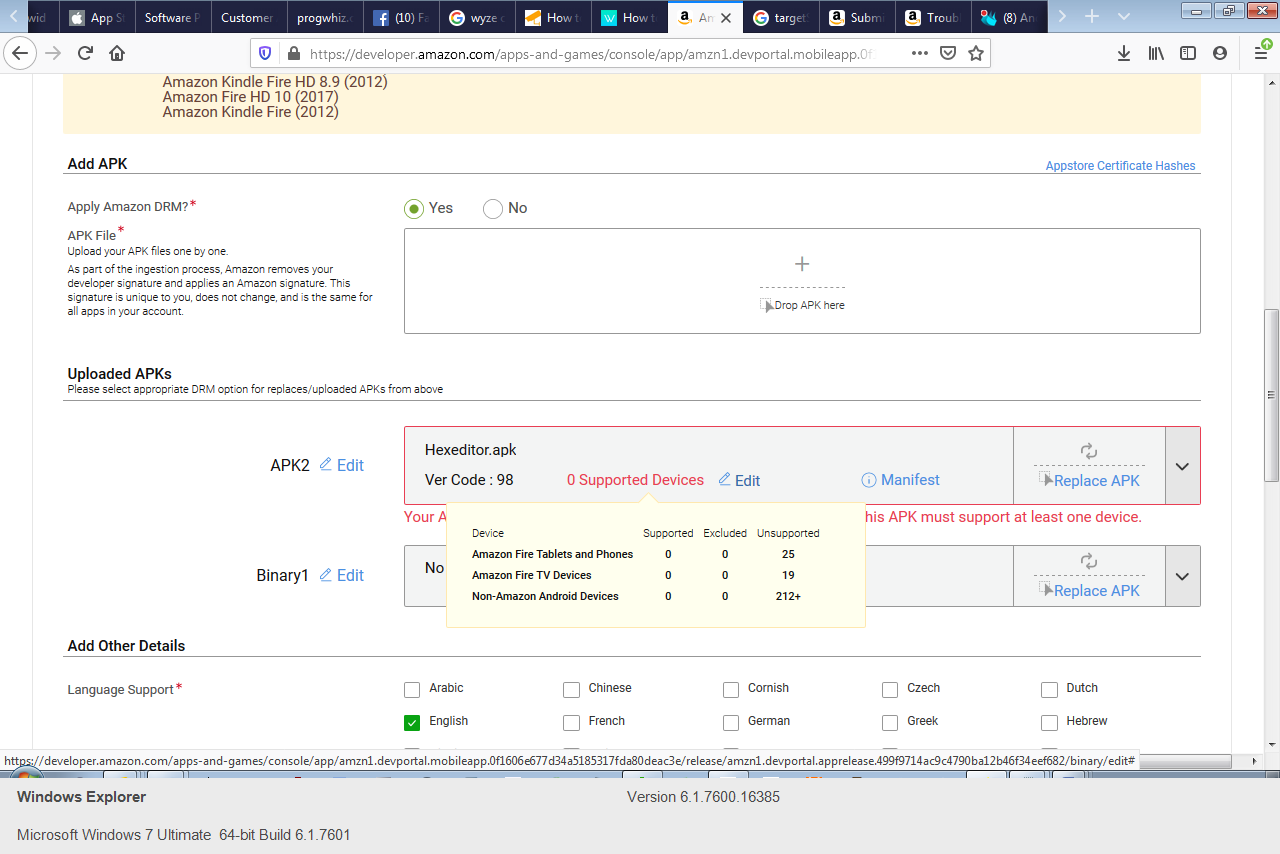Switch to Software tab

[172, 17]
